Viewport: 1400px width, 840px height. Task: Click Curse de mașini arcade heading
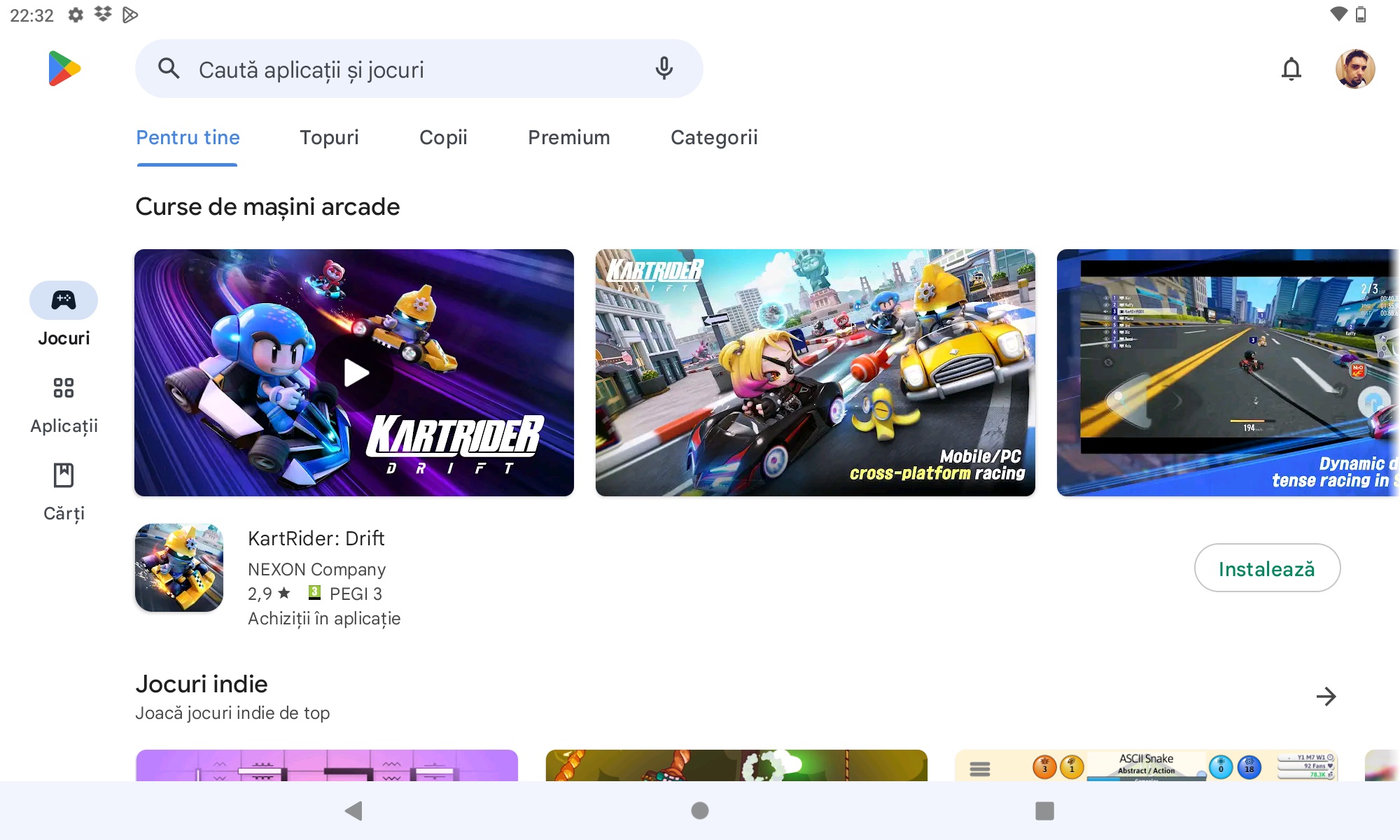pyautogui.click(x=267, y=206)
